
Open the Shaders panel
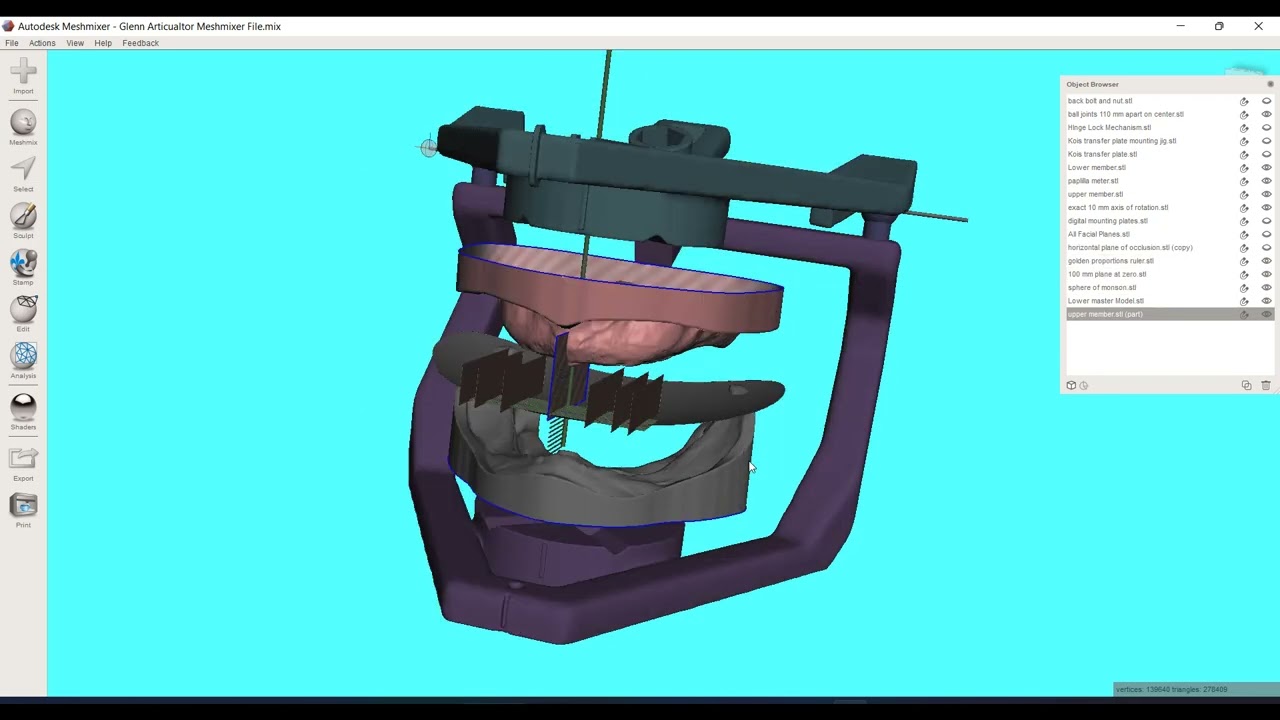23,412
